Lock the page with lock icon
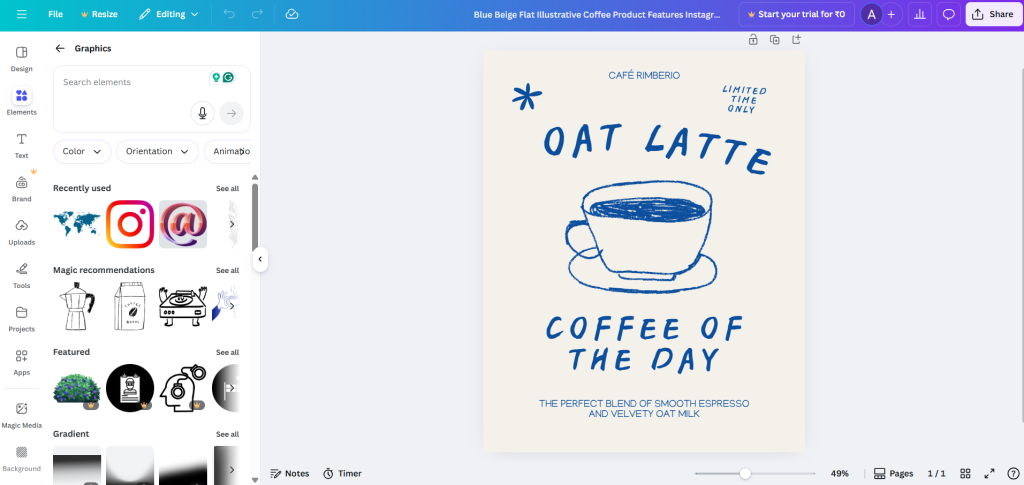 click(x=753, y=40)
